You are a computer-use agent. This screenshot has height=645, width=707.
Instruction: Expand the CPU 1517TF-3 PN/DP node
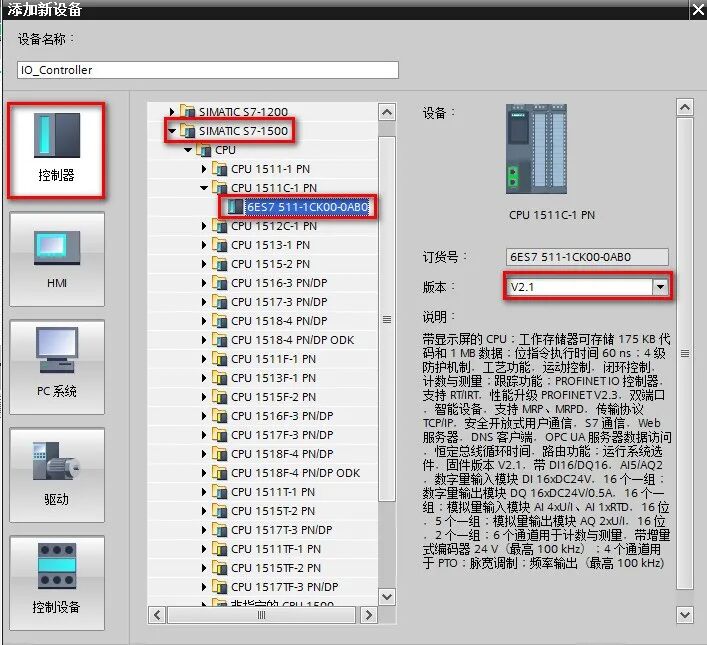[x=204, y=587]
